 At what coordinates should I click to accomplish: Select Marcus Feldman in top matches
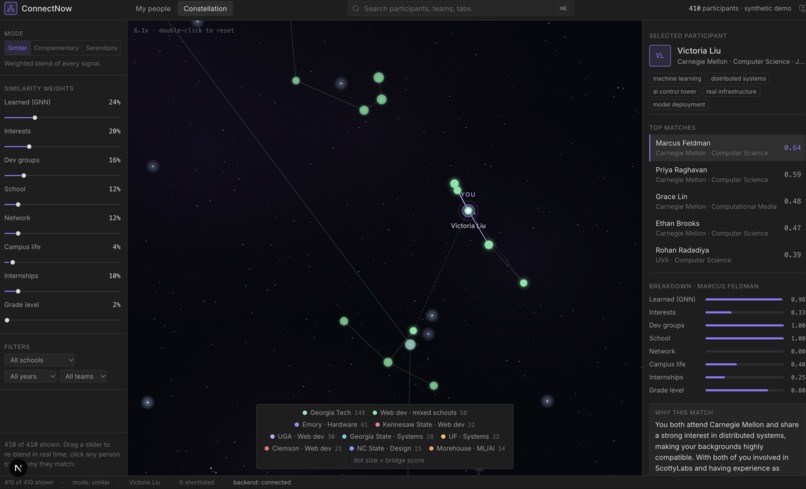pos(726,148)
